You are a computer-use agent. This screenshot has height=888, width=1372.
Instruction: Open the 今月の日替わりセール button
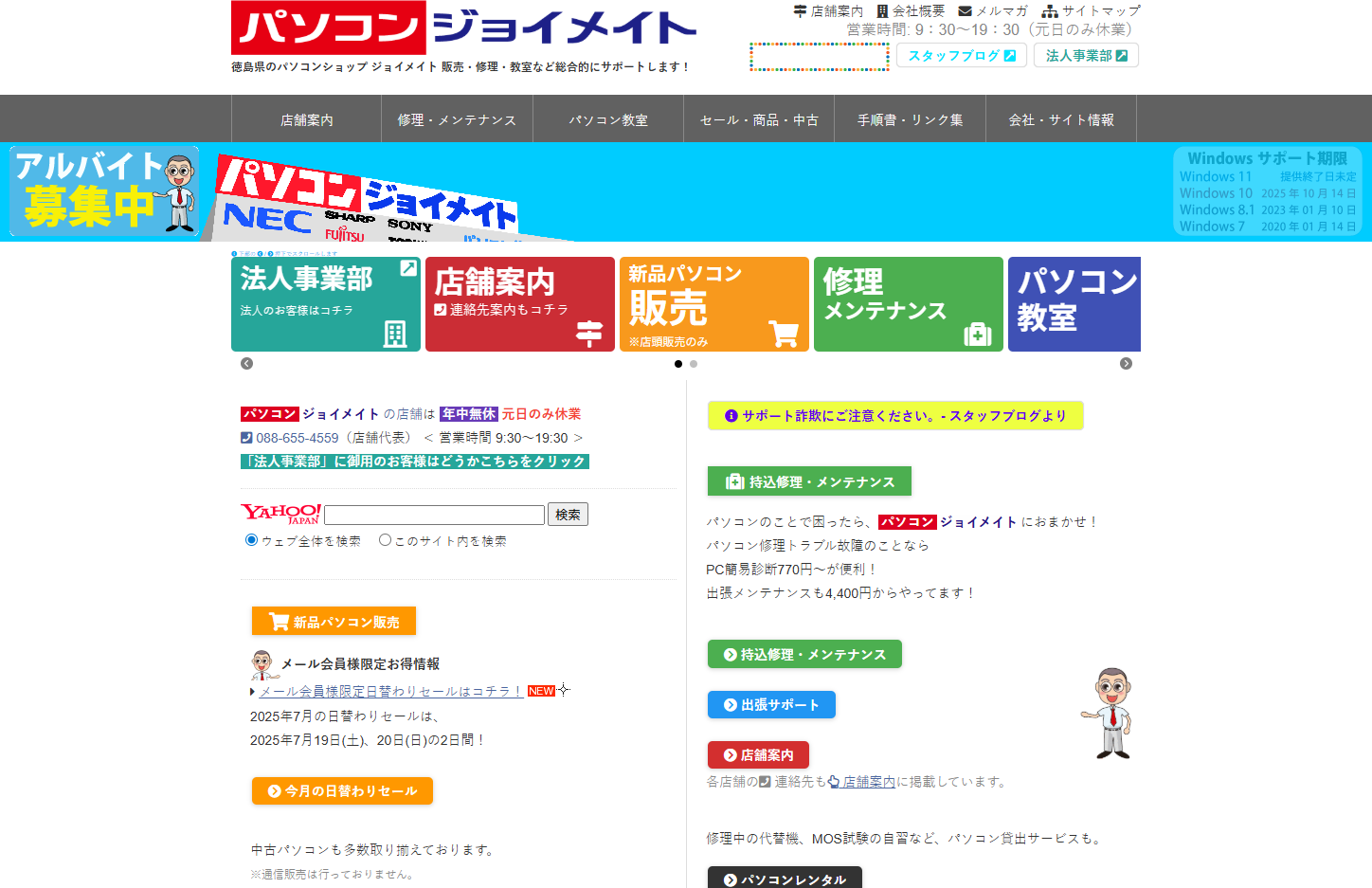(342, 790)
